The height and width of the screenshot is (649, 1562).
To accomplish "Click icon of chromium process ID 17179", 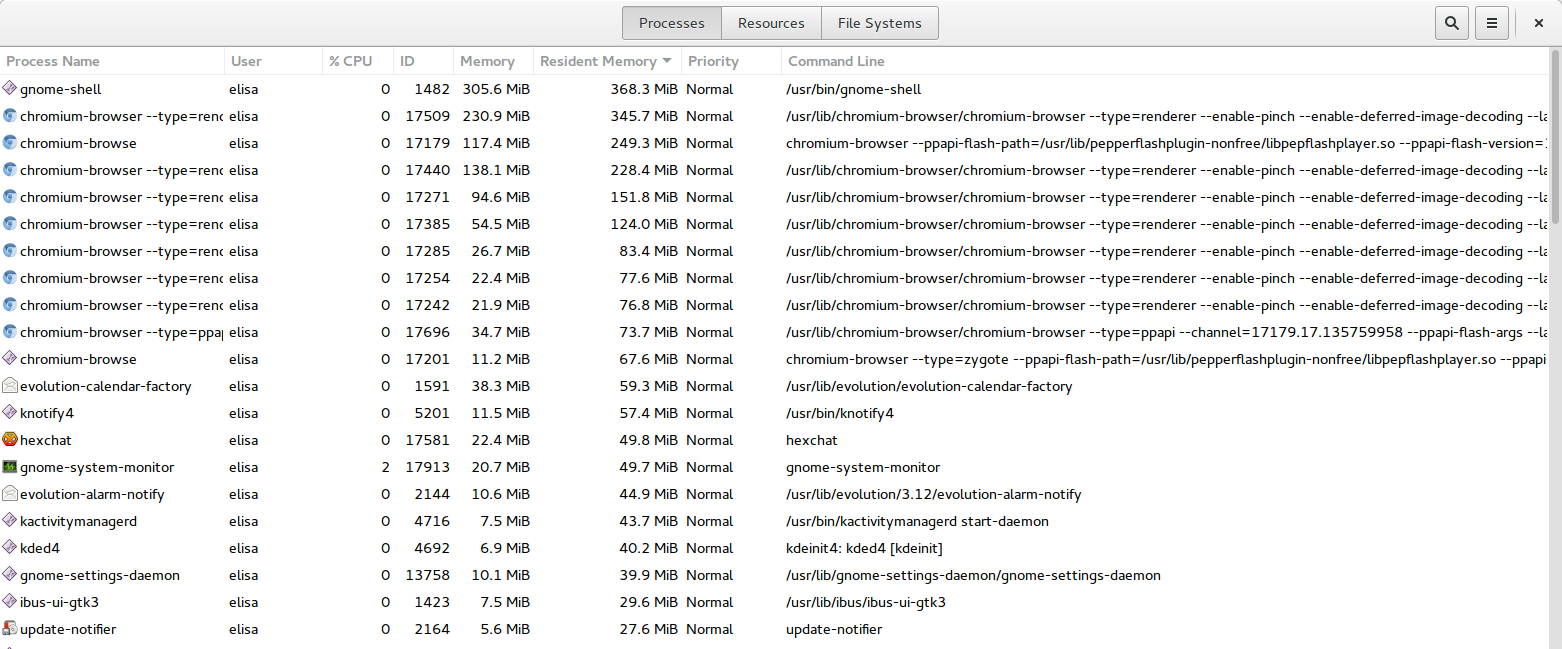I will point(10,143).
